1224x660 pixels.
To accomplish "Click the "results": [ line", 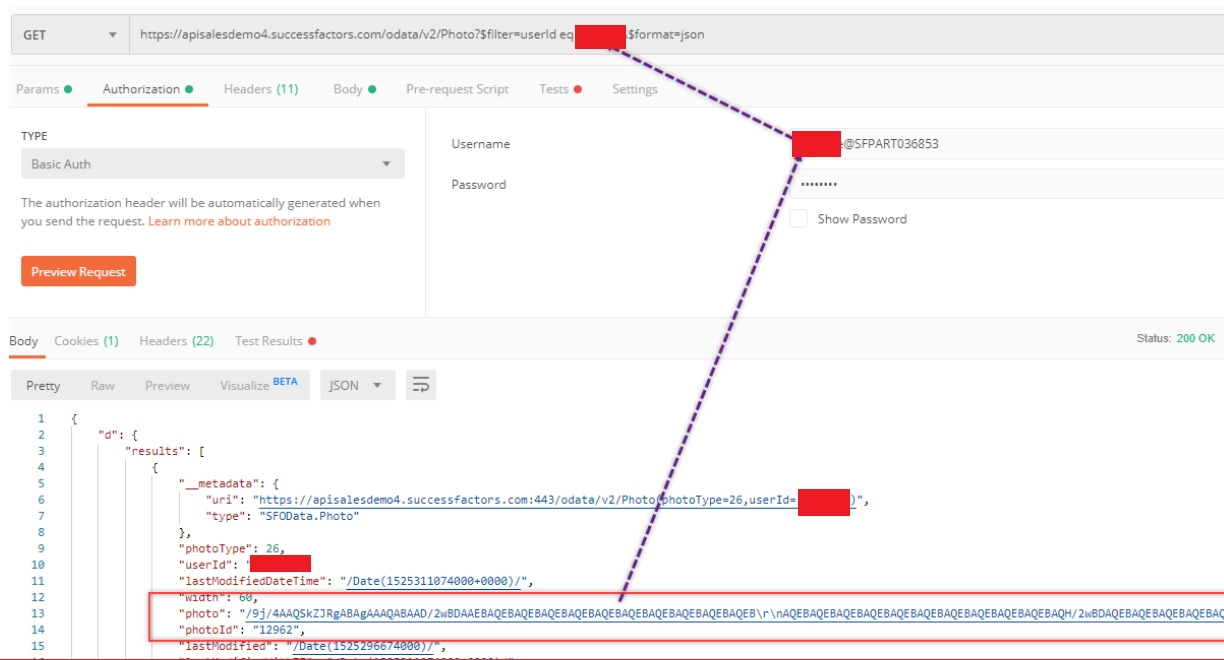I will [164, 450].
